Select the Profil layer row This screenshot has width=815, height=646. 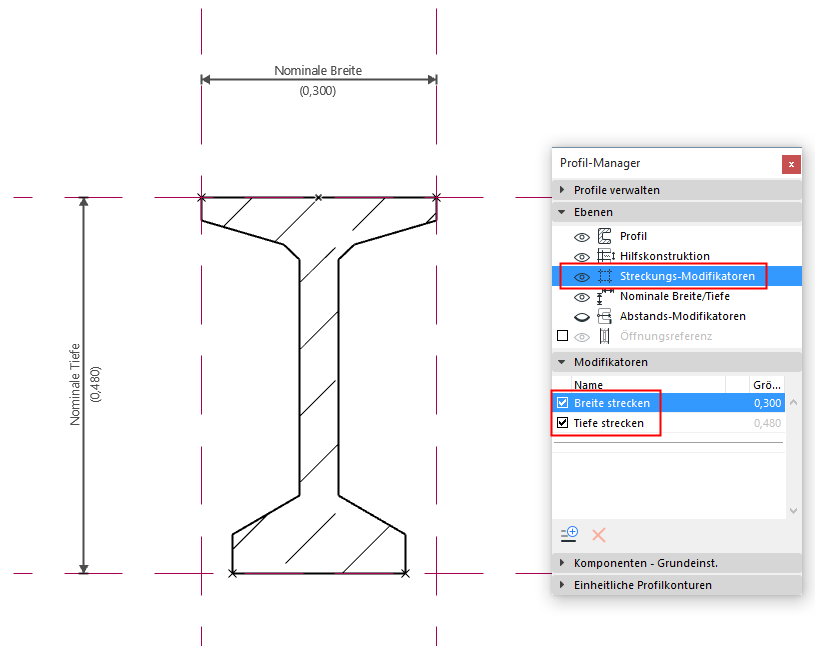point(677,236)
